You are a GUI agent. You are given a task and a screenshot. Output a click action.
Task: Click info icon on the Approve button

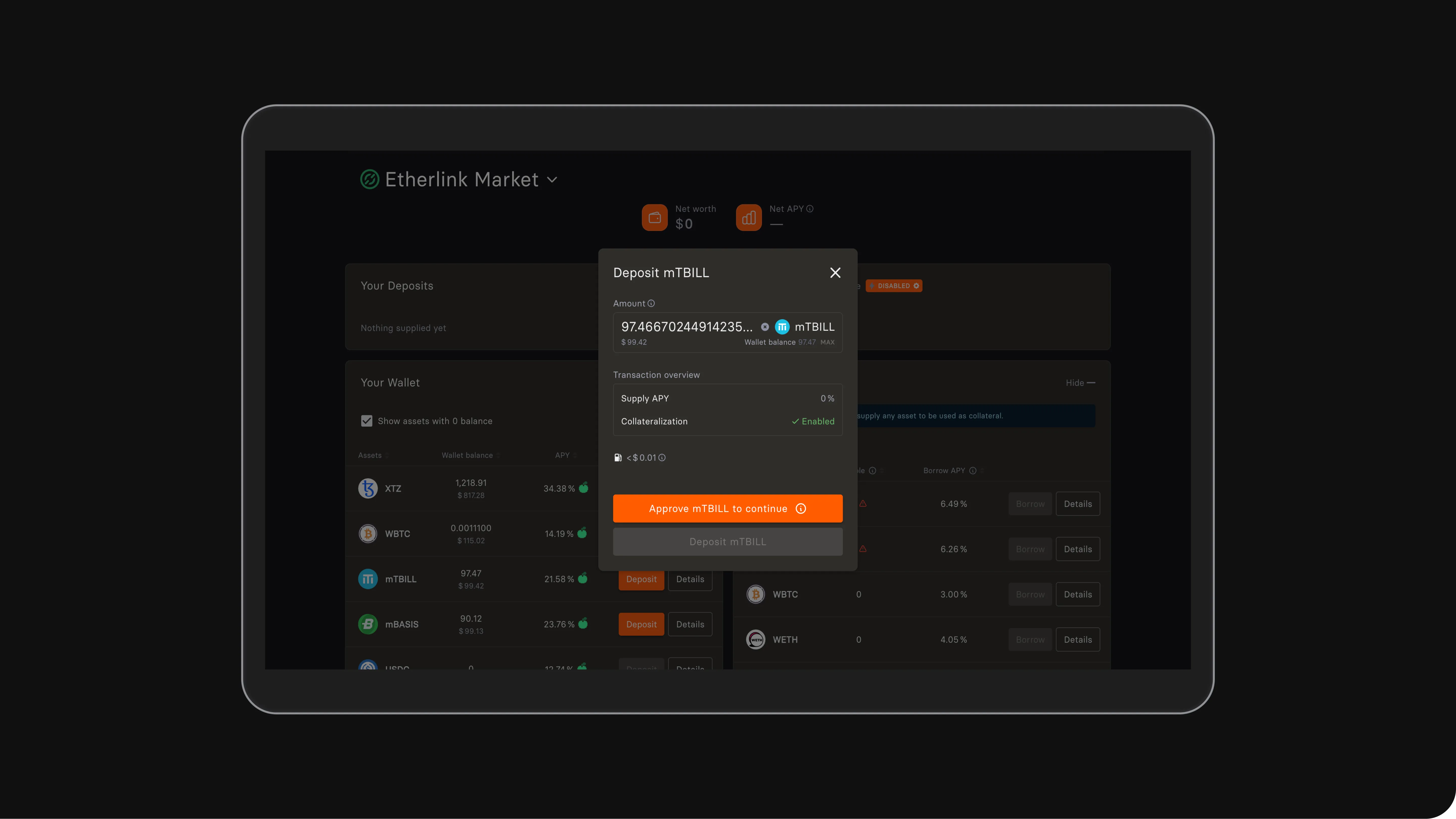click(x=801, y=509)
